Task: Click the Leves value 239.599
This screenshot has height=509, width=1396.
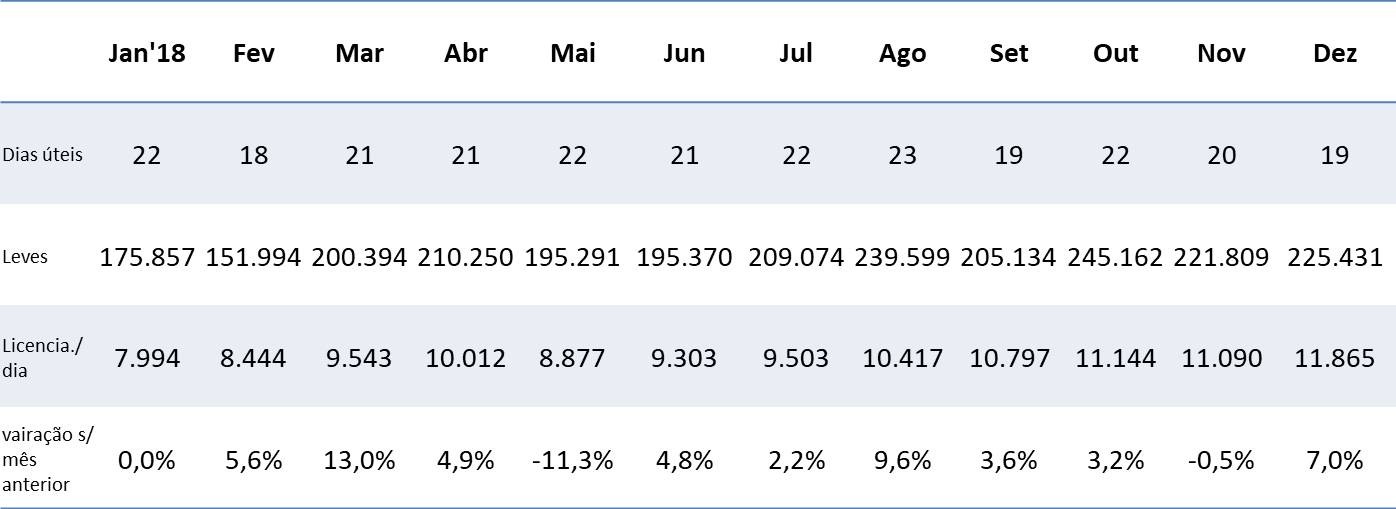Action: pos(902,257)
